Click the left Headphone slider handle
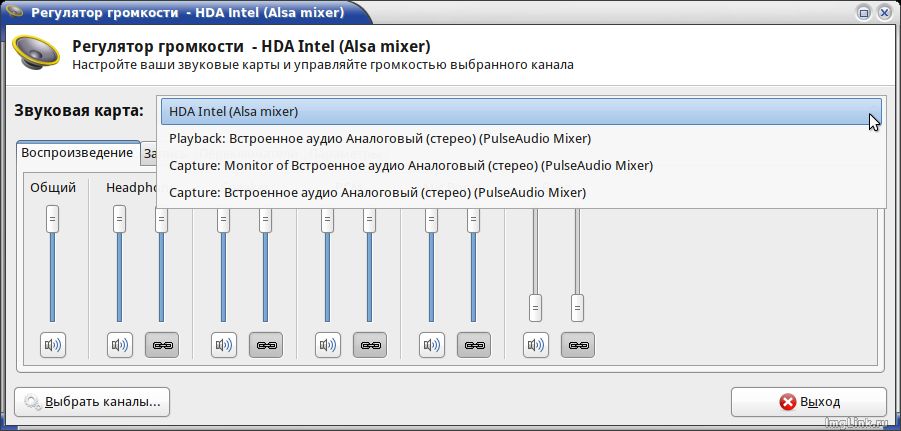The image size is (901, 431). 120,219
